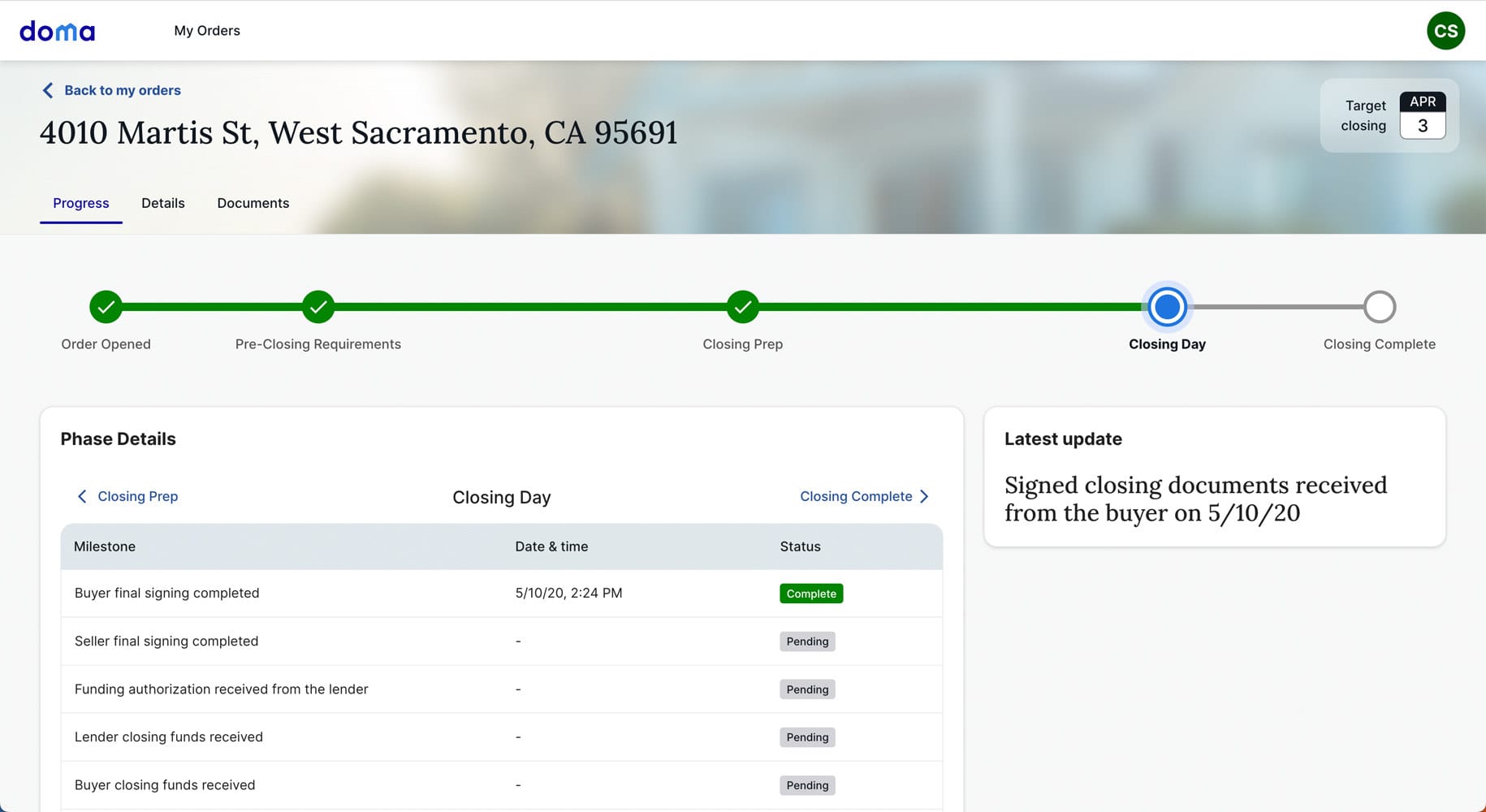1486x812 pixels.
Task: Click the target closing APR 3 calendar
Action: point(1422,115)
